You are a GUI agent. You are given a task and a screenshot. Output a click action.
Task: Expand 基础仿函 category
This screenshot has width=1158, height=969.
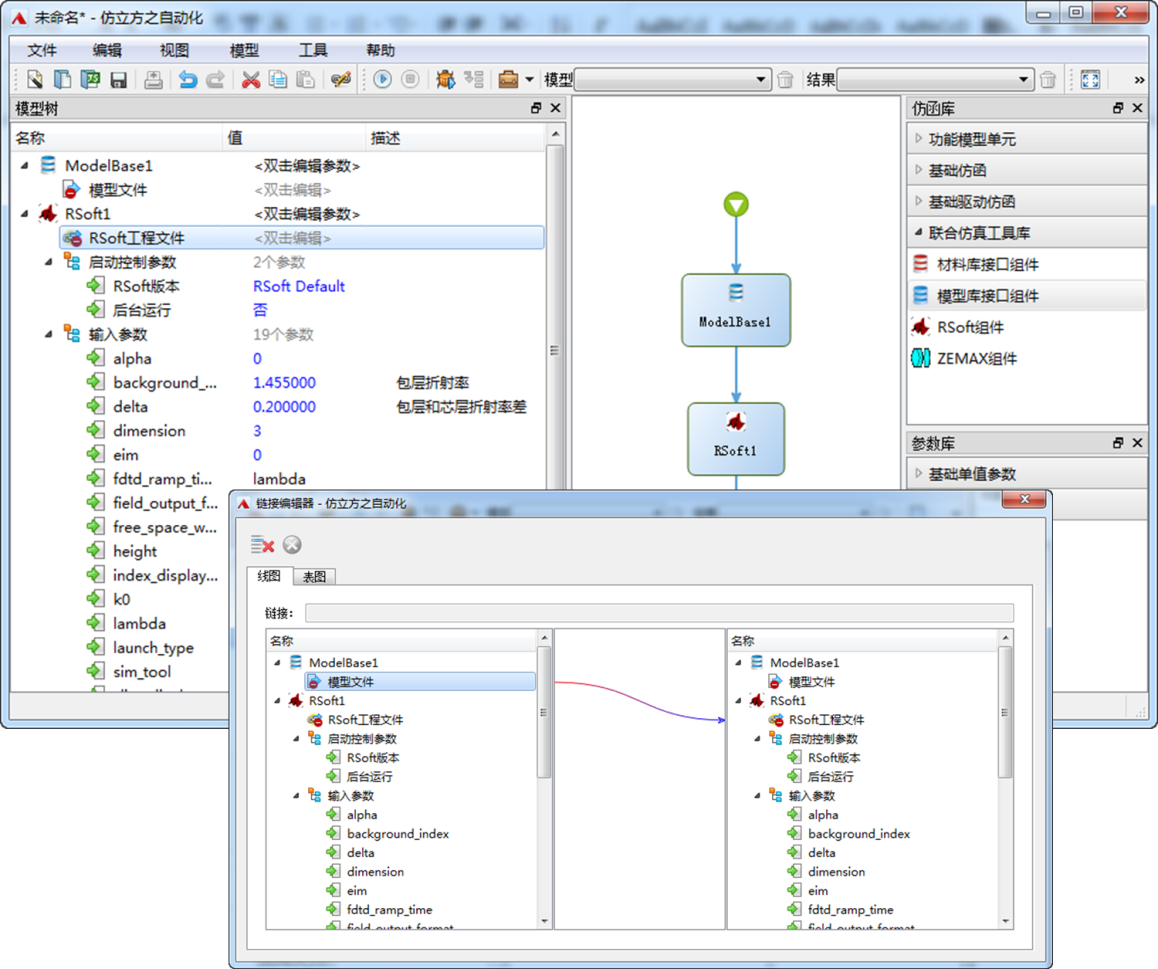pos(919,170)
